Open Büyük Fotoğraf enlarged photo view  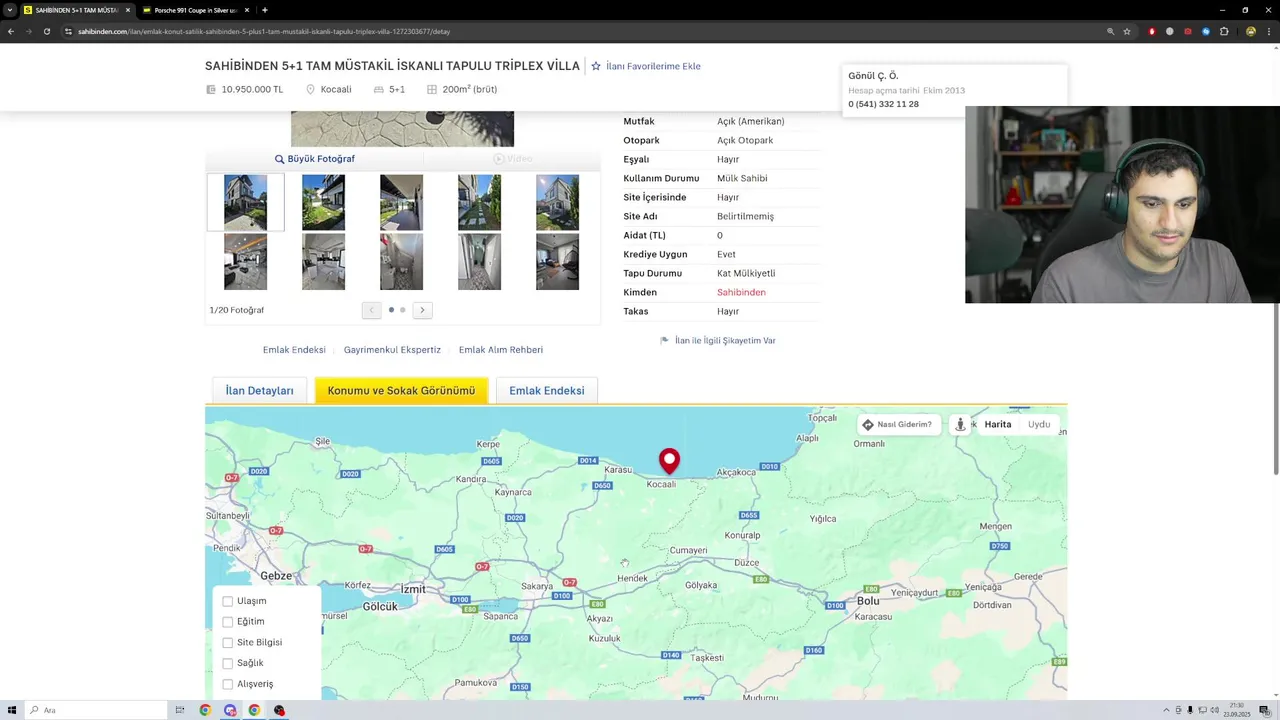tap(314, 159)
